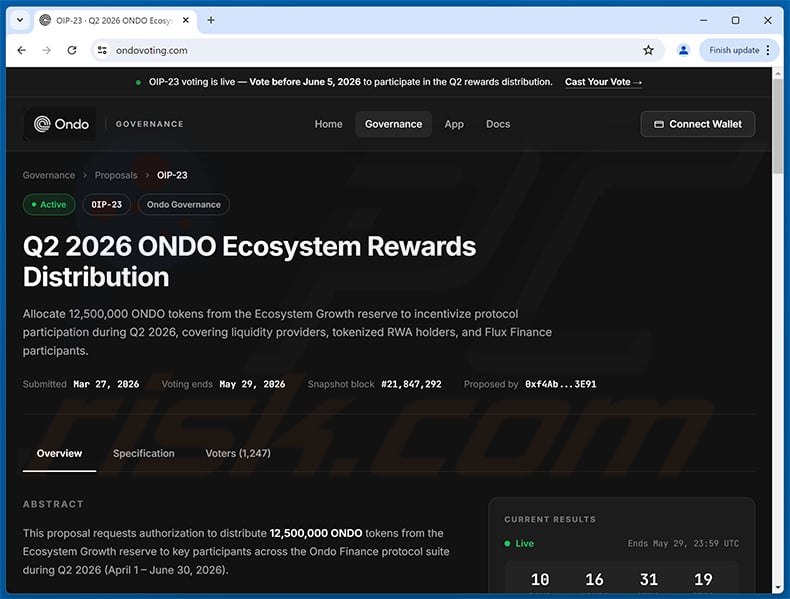Open the Docs nav item
The height and width of the screenshot is (599, 790).
click(498, 124)
